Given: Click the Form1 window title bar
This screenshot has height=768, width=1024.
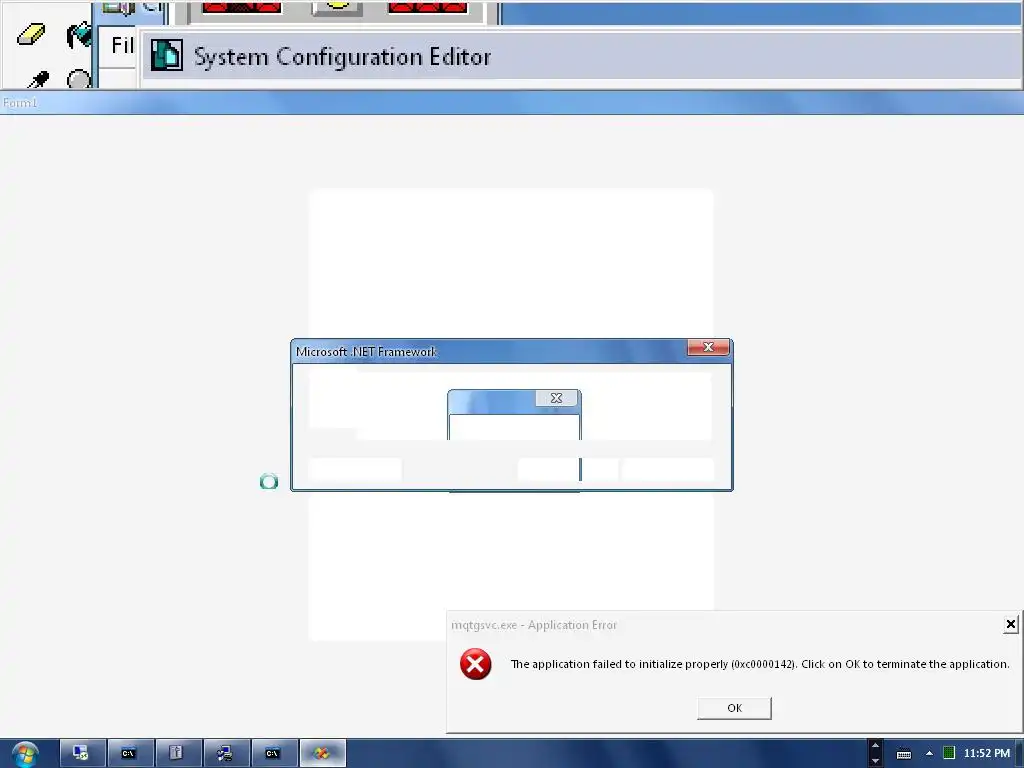Looking at the screenshot, I should point(512,103).
